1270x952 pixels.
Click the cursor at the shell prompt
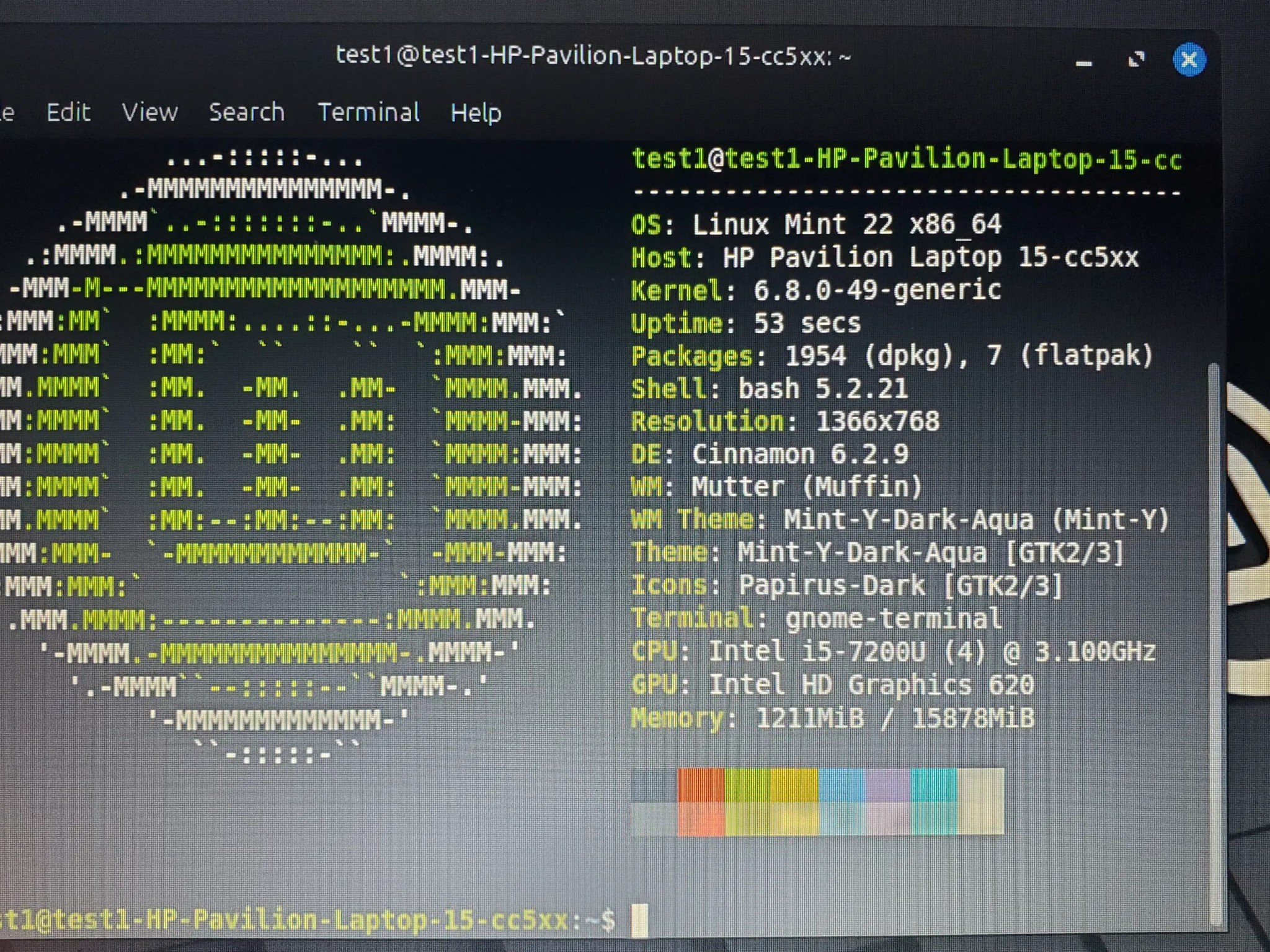pyautogui.click(x=639, y=920)
